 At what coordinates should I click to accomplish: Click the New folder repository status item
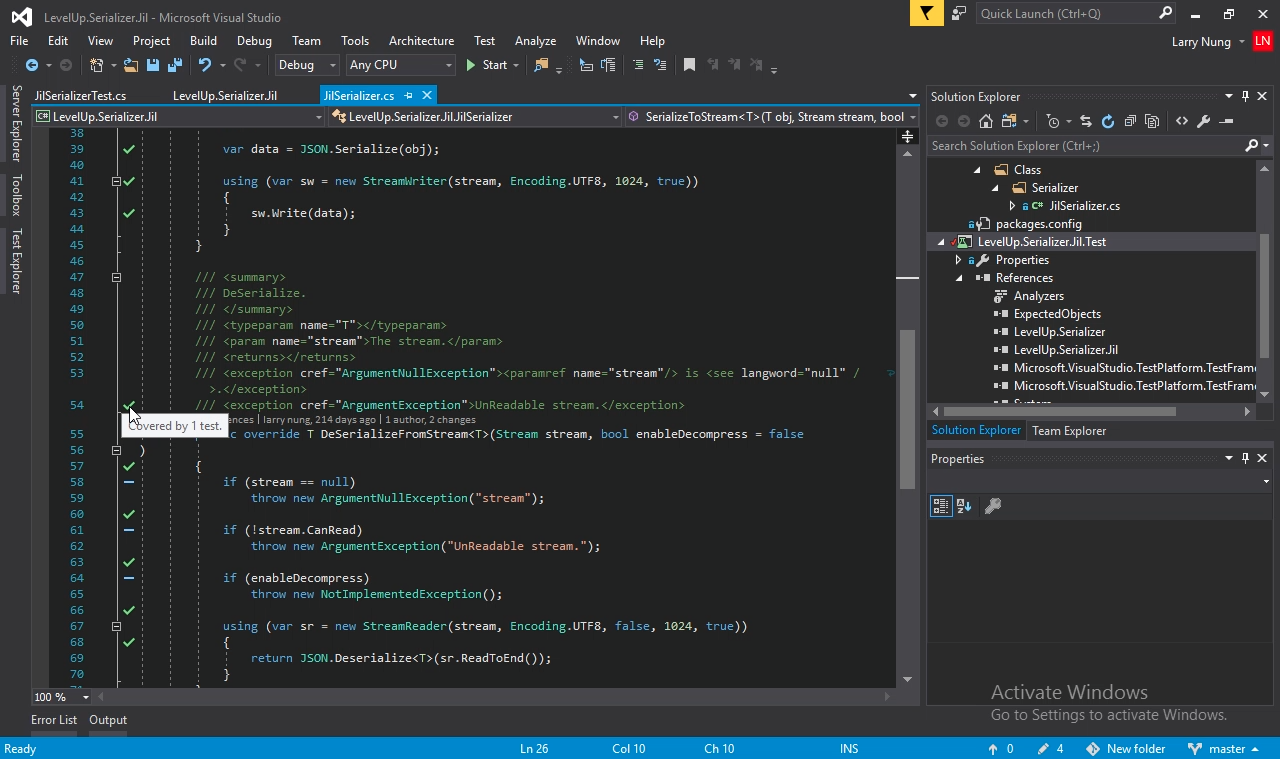1127,749
